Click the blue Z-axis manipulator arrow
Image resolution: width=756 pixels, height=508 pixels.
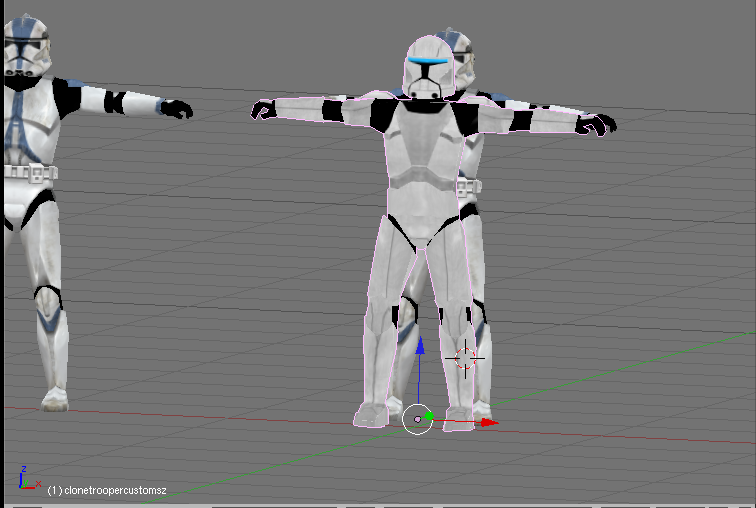pyautogui.click(x=420, y=345)
